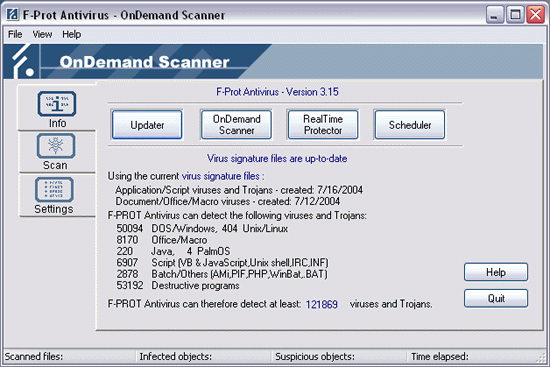550x367 pixels.
Task: Quit the application with Quit button
Action: (496, 299)
